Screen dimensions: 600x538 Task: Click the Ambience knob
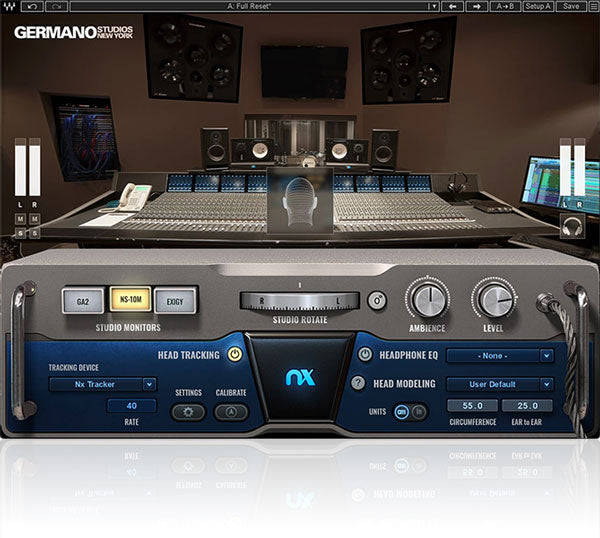429,300
